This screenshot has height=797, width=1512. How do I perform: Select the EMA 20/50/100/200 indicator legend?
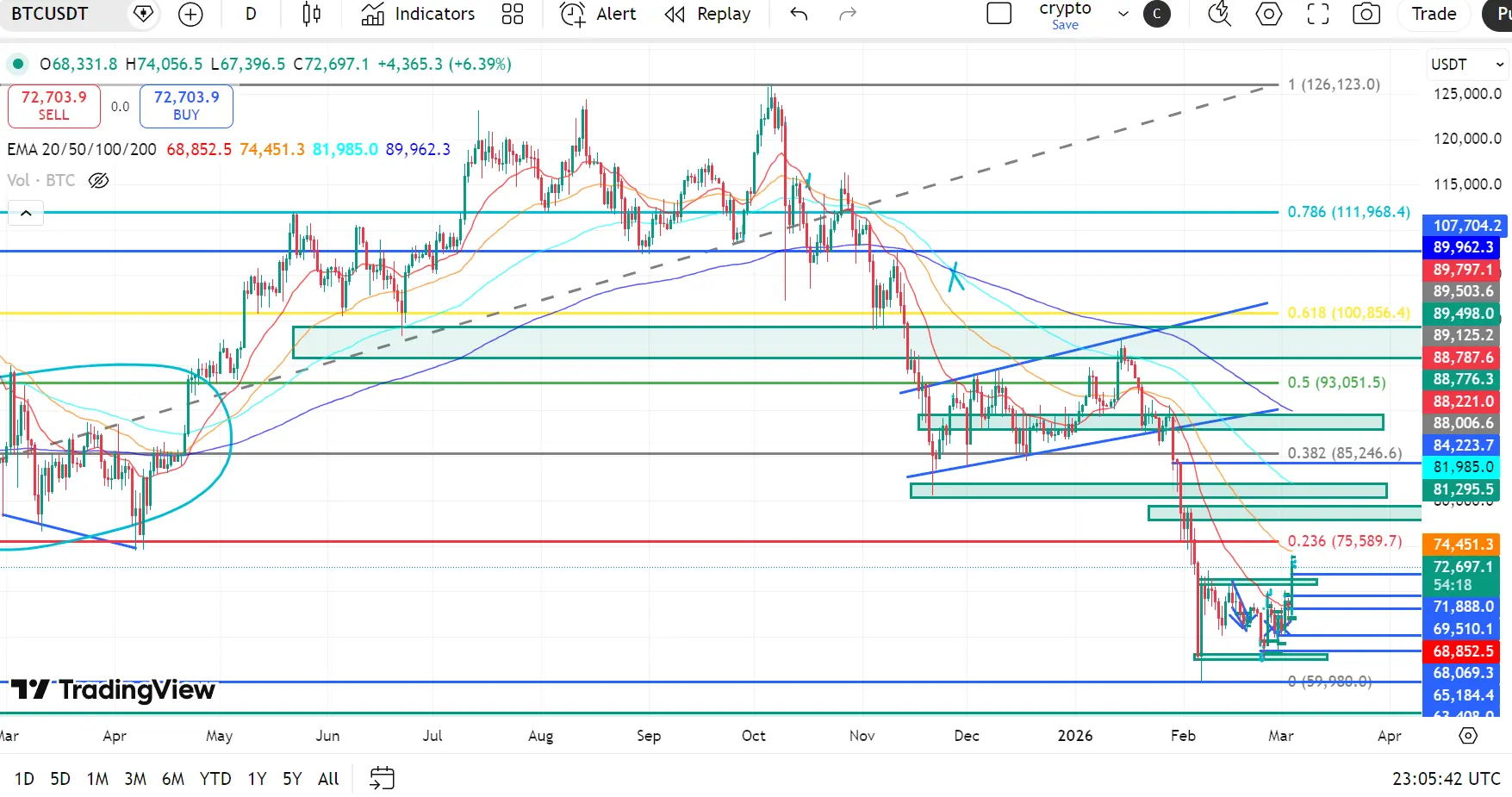point(82,149)
